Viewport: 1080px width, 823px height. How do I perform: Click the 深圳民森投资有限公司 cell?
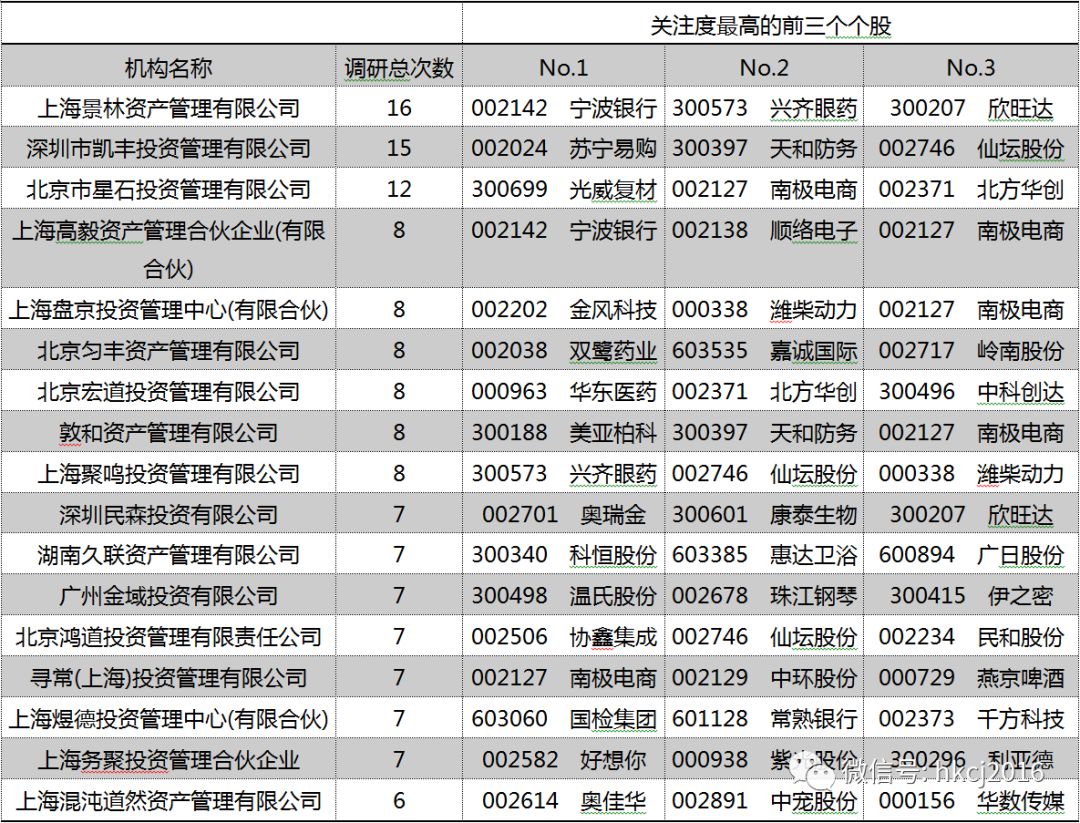point(168,514)
